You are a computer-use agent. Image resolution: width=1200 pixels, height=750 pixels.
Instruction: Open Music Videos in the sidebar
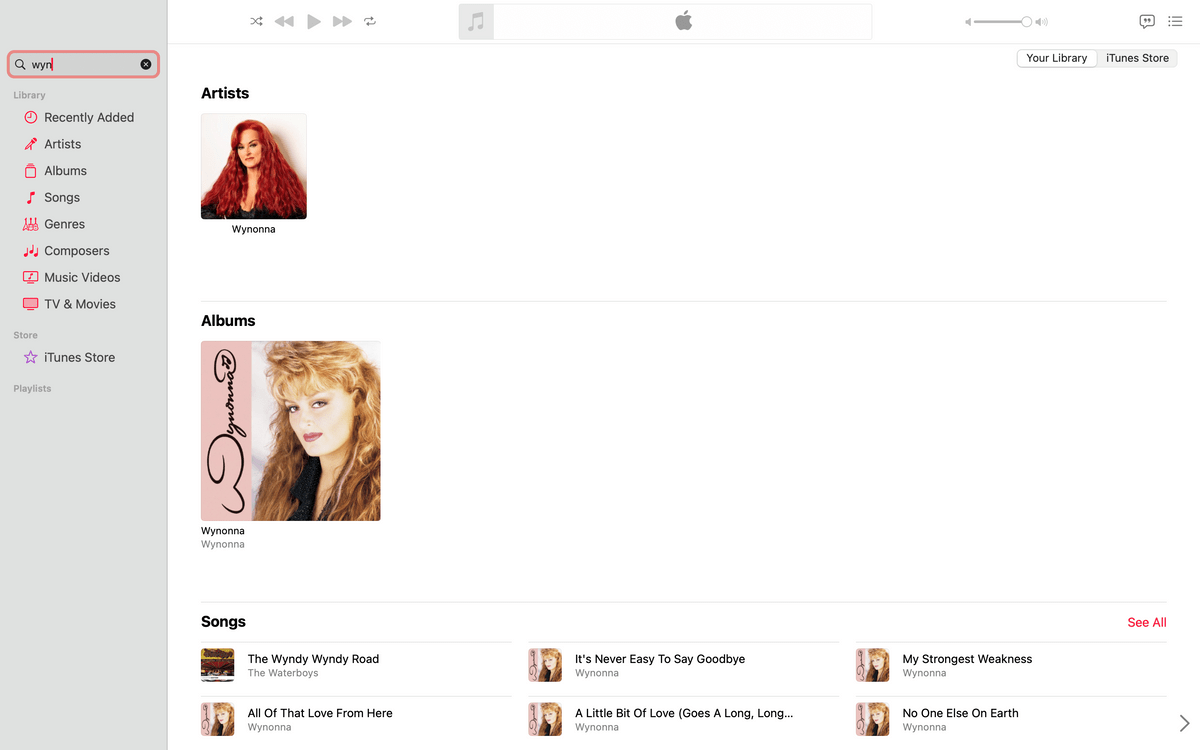83,277
